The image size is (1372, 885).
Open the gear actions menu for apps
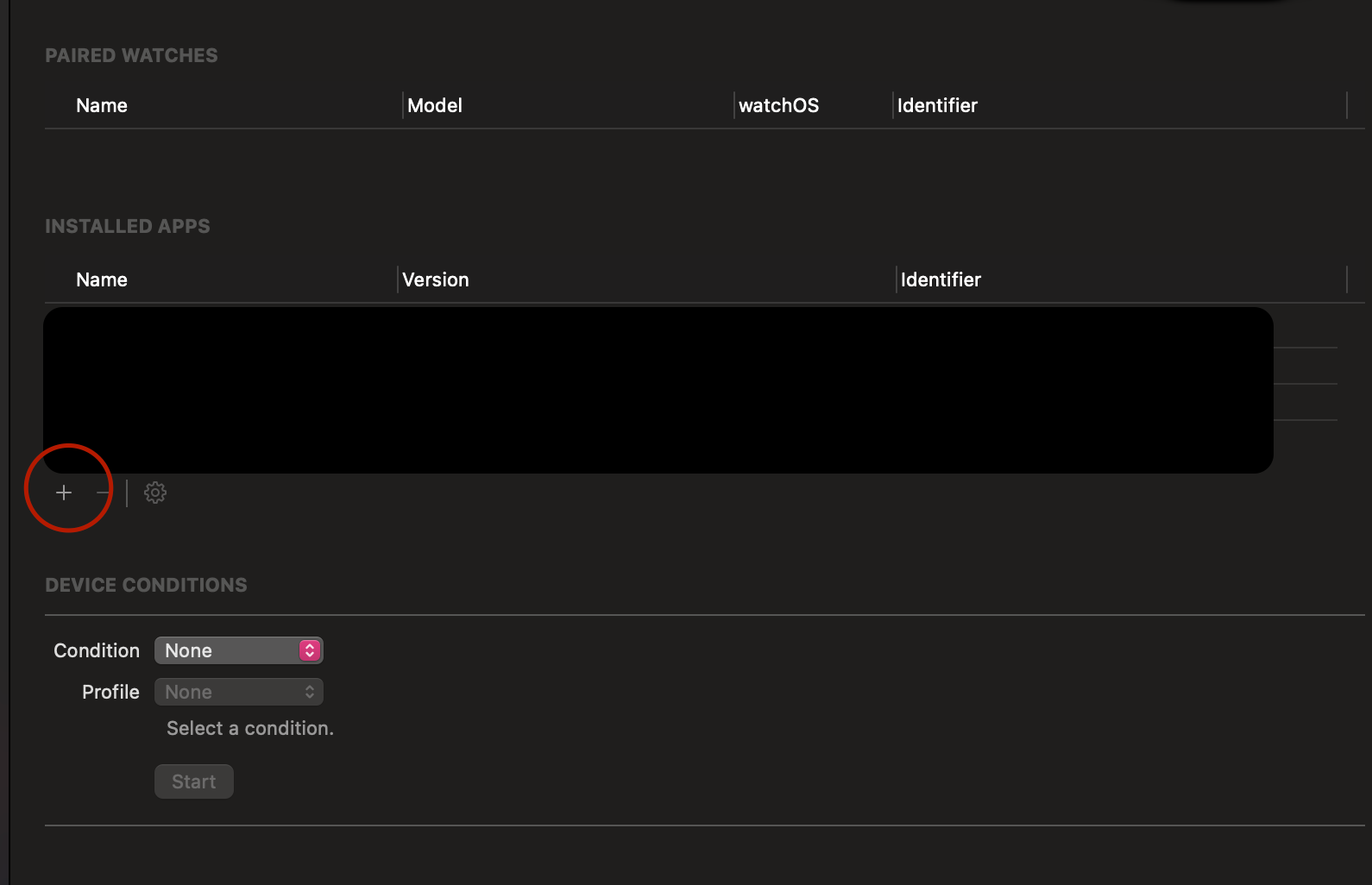click(x=155, y=493)
